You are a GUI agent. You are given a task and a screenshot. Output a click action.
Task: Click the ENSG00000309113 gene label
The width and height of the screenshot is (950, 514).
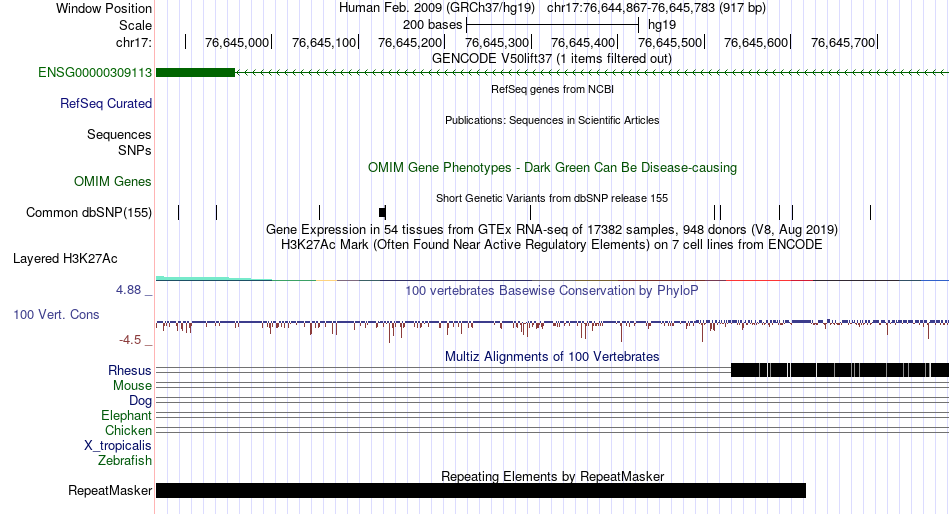coord(95,73)
